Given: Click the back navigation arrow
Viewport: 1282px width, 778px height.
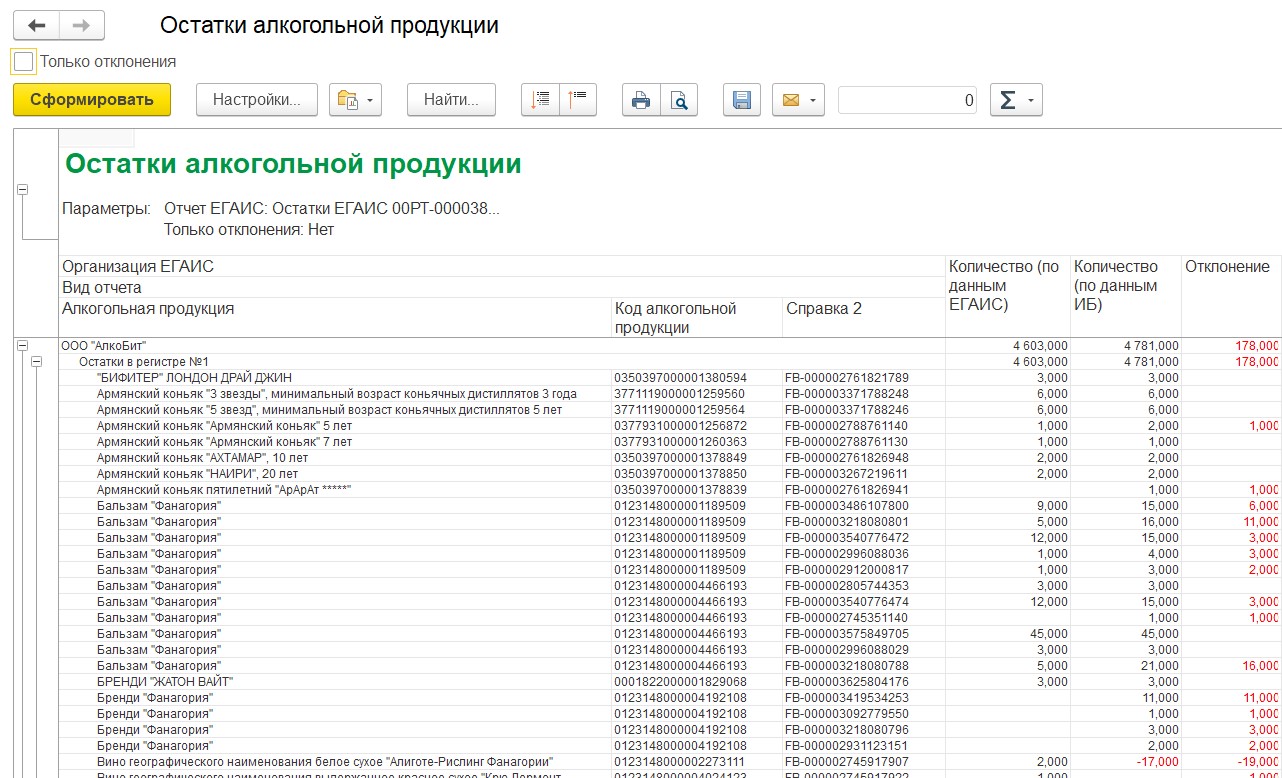Looking at the screenshot, I should [36, 26].
